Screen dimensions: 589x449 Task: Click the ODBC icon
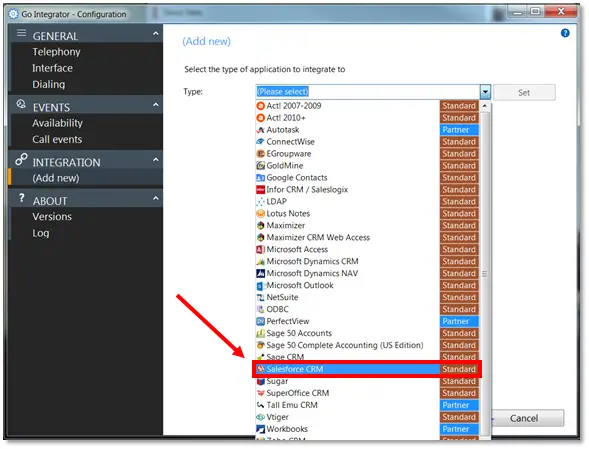260,310
